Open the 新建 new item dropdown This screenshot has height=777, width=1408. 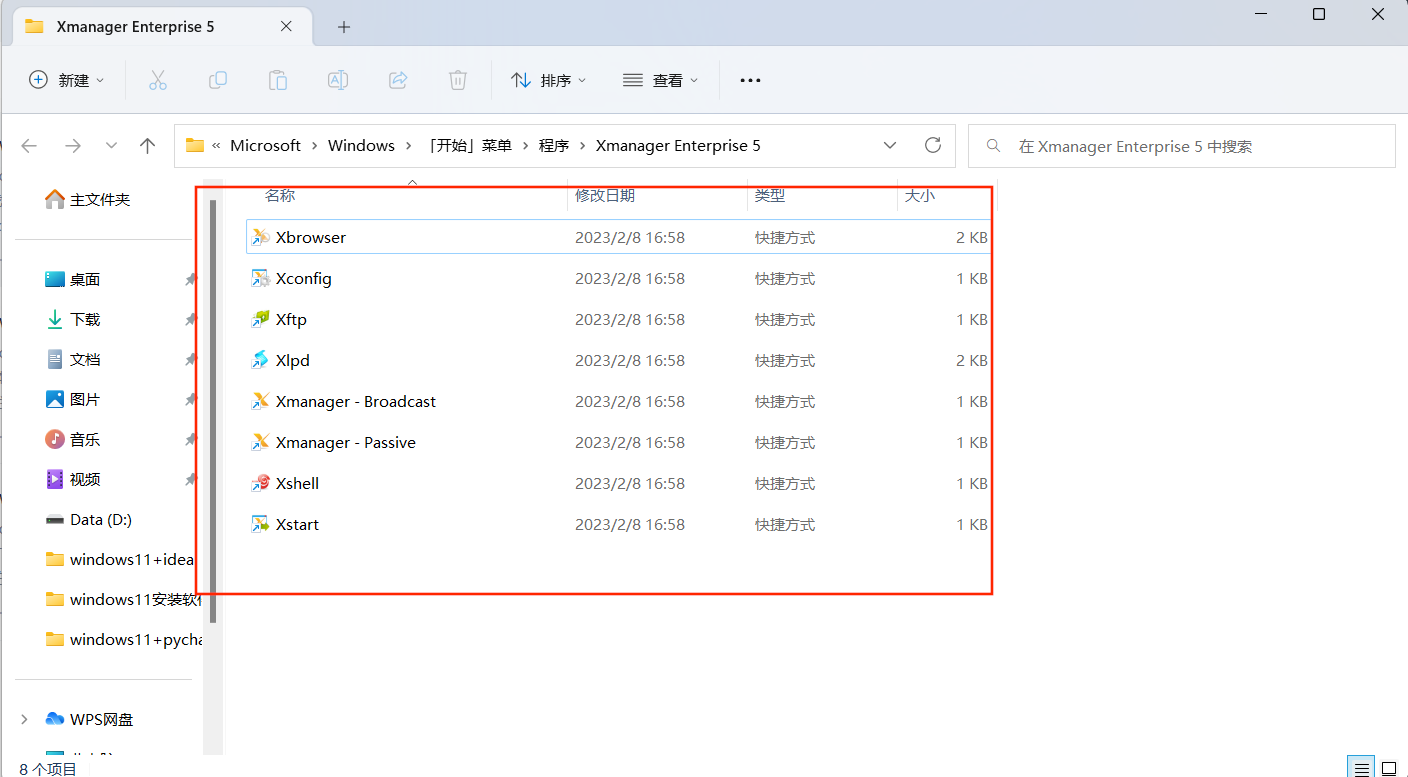coord(66,80)
